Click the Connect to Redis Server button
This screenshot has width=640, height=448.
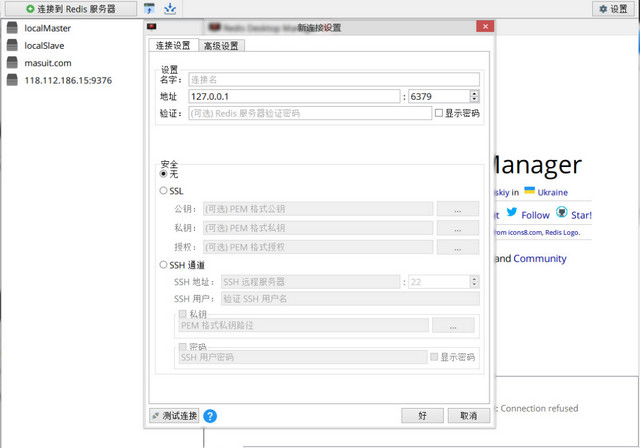(71, 9)
